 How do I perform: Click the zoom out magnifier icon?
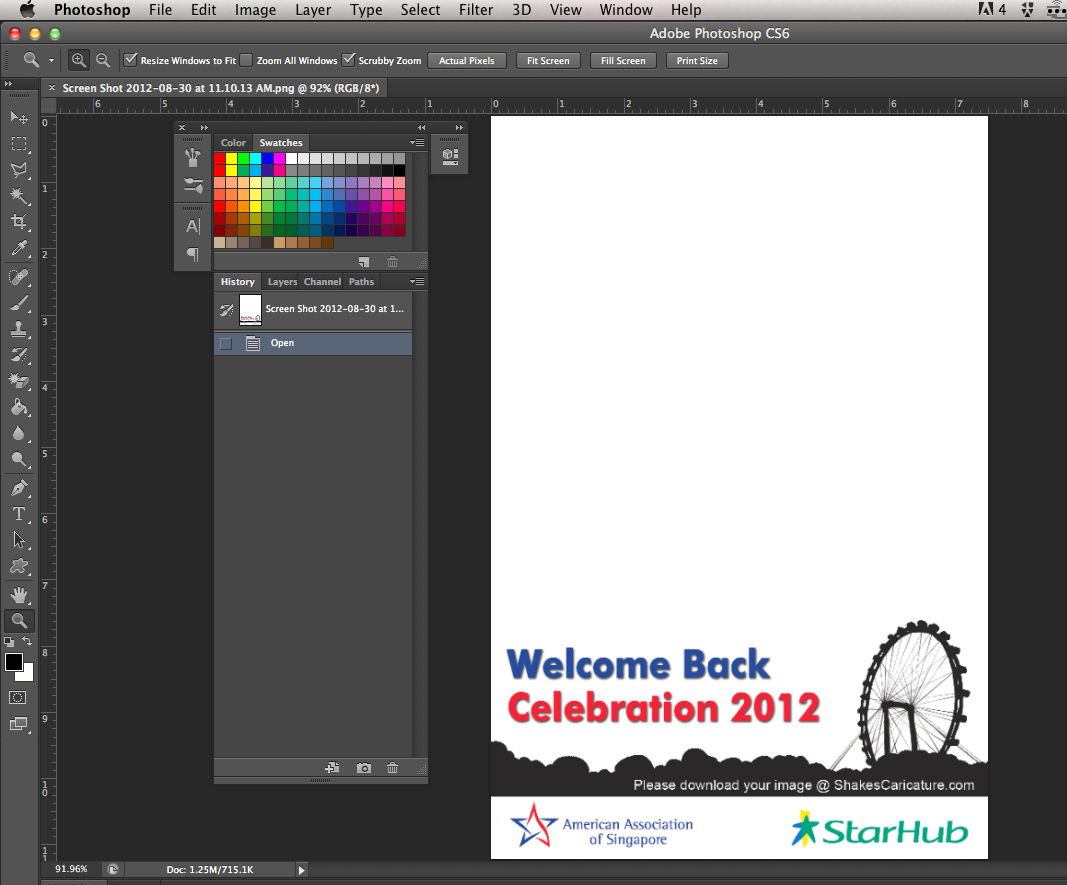103,61
